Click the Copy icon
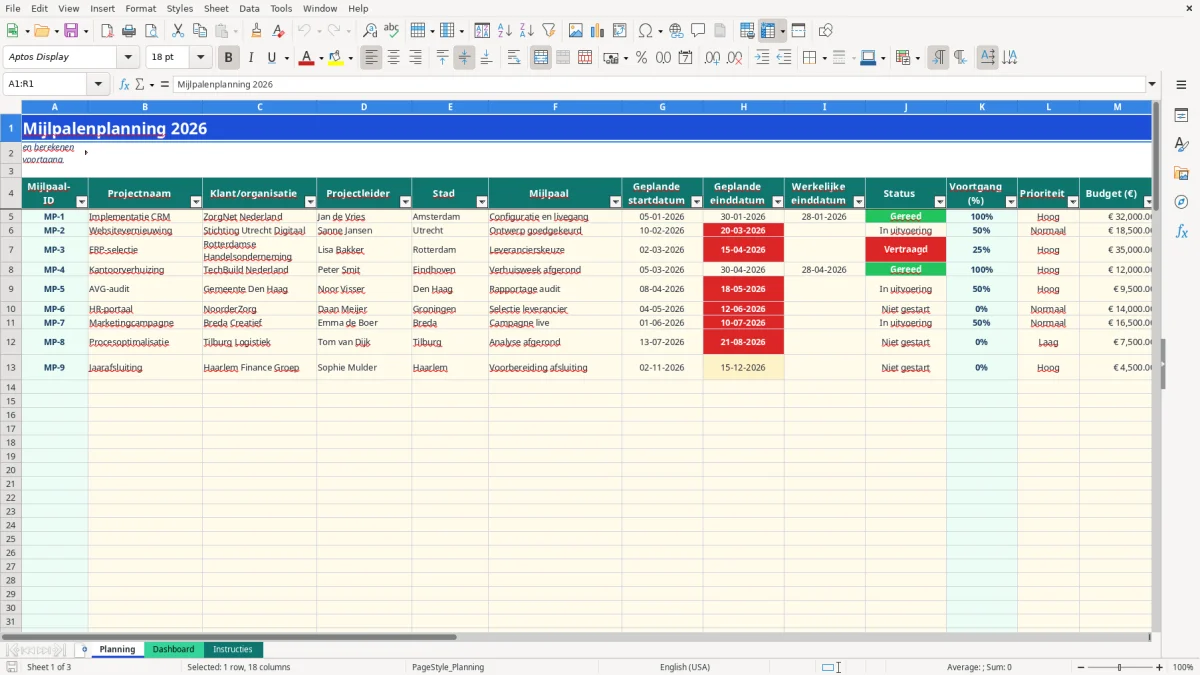This screenshot has width=1200, height=675. [x=199, y=31]
